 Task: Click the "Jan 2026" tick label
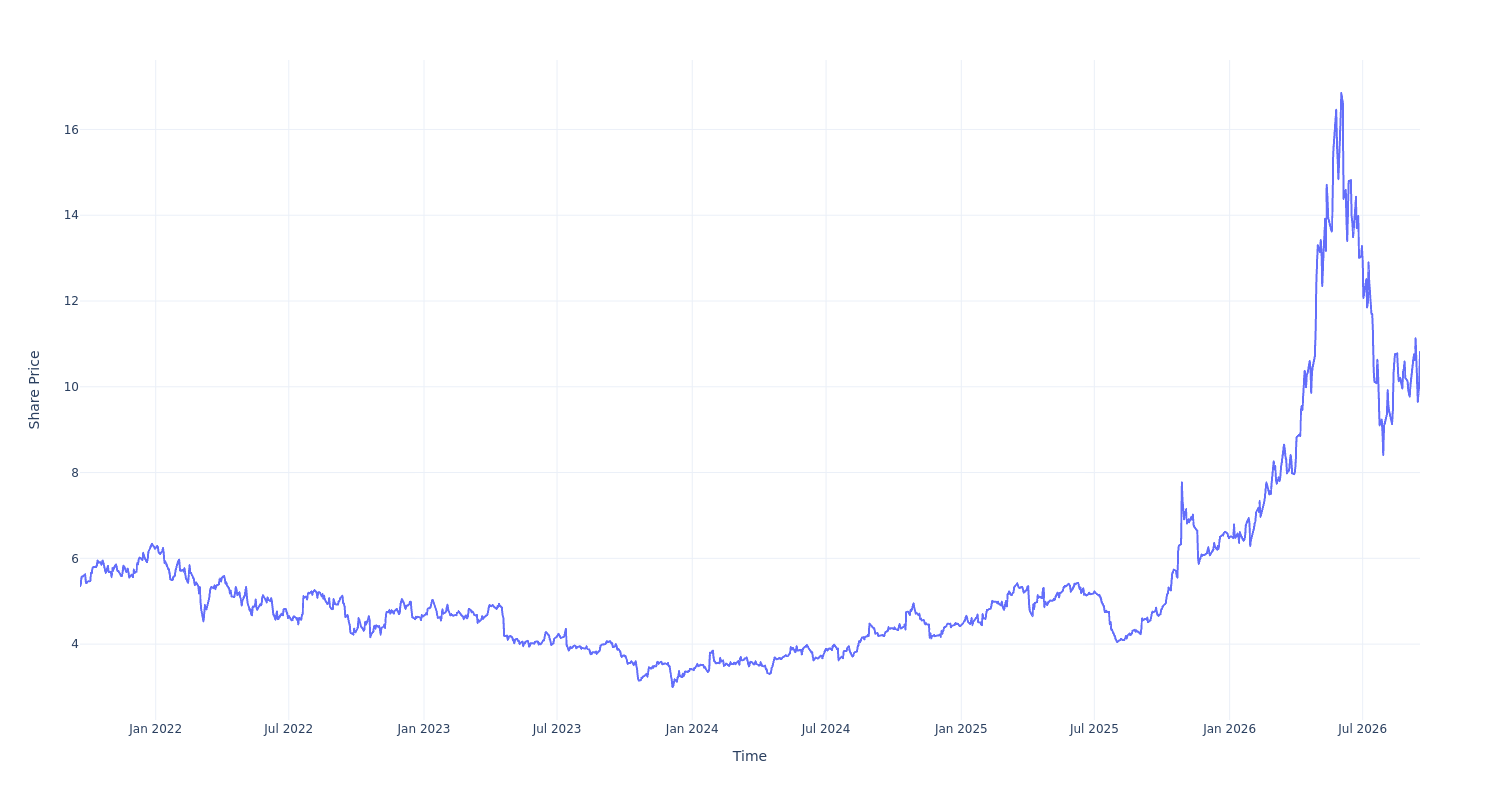click(x=1229, y=729)
